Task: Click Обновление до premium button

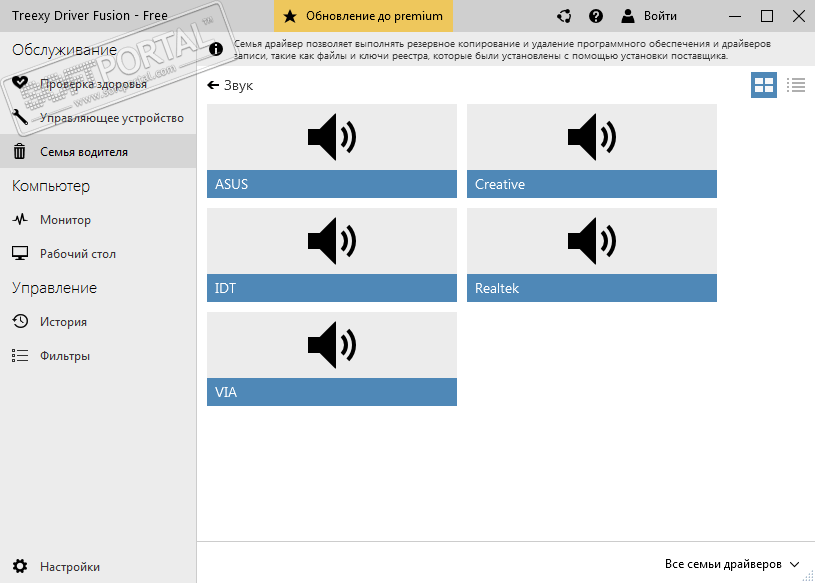Action: pos(363,16)
